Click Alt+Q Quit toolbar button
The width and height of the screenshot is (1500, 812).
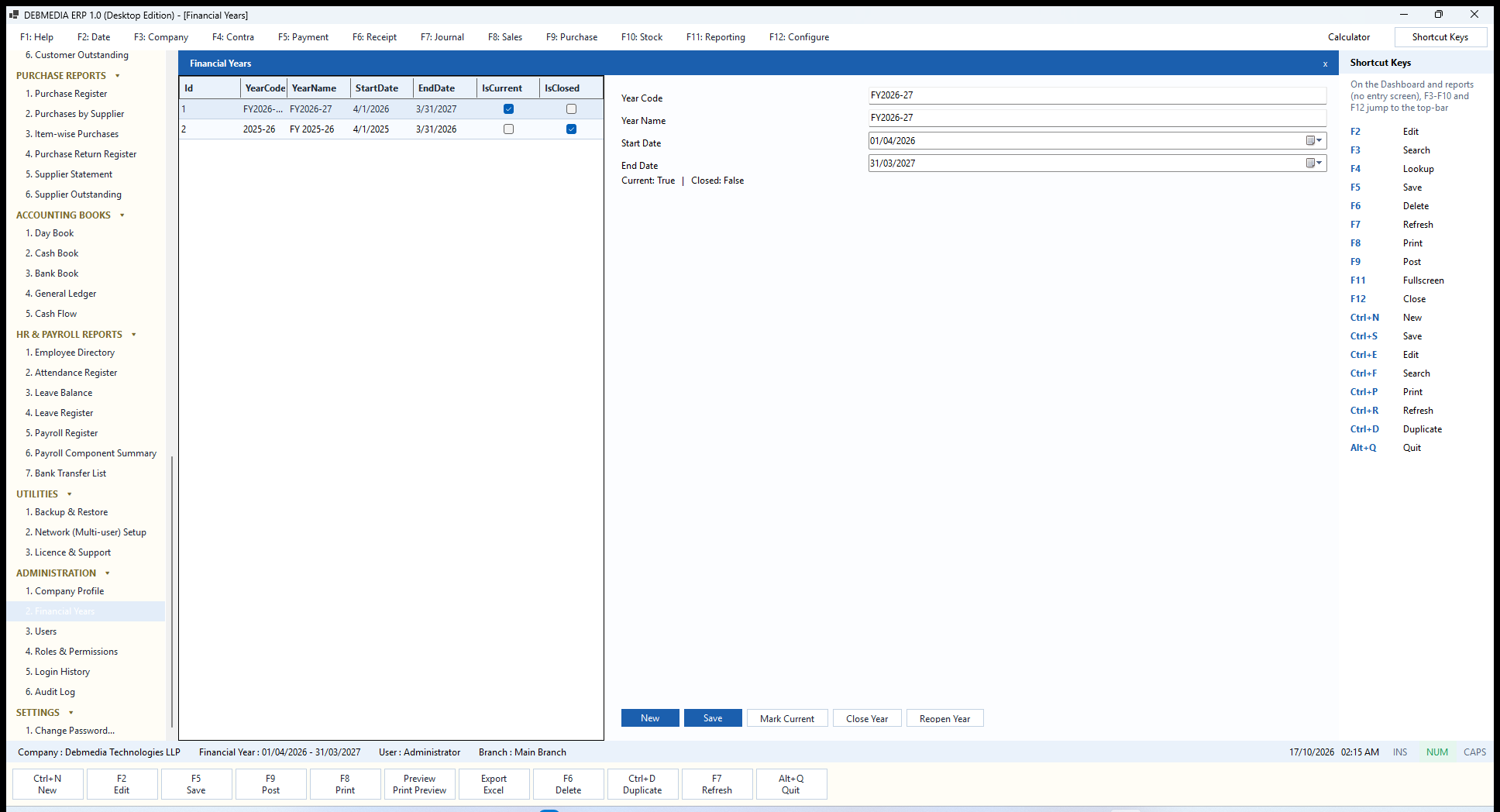click(x=791, y=784)
